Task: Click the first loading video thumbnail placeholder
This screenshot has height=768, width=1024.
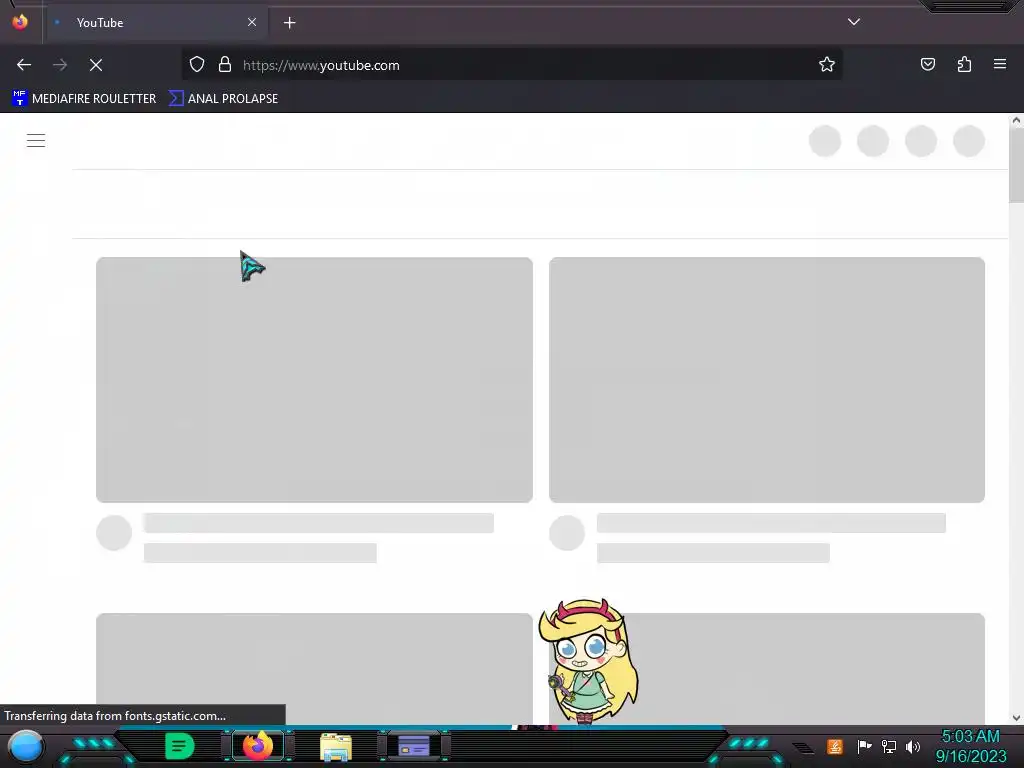Action: click(x=314, y=380)
